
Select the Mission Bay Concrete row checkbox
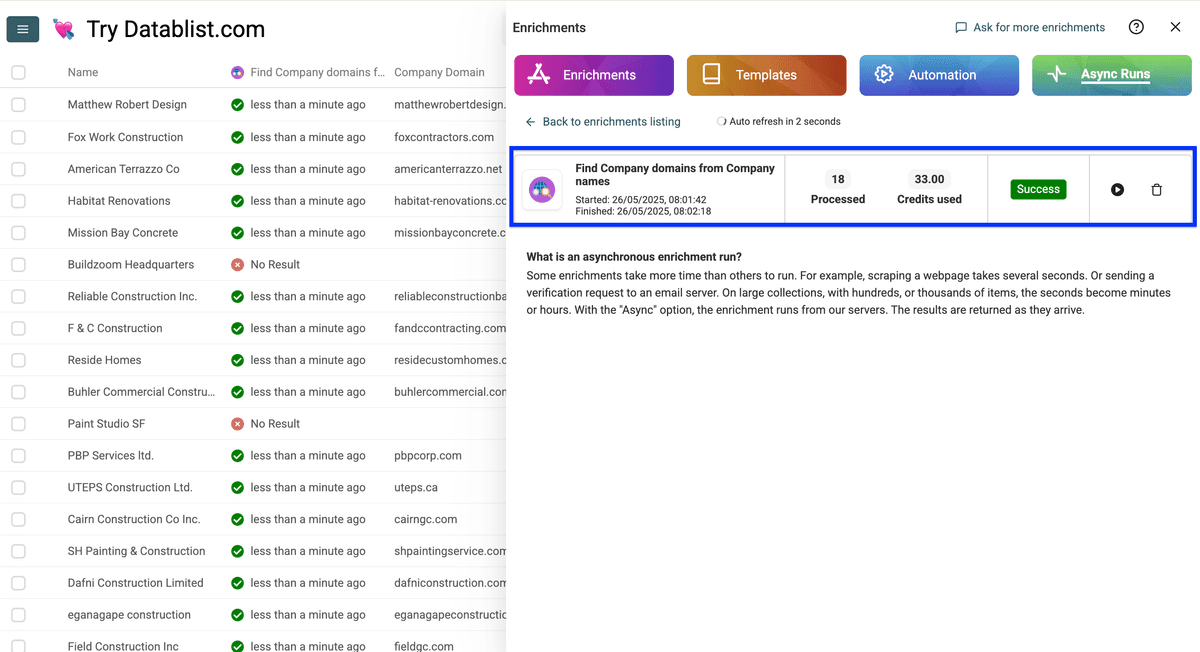[x=18, y=233]
